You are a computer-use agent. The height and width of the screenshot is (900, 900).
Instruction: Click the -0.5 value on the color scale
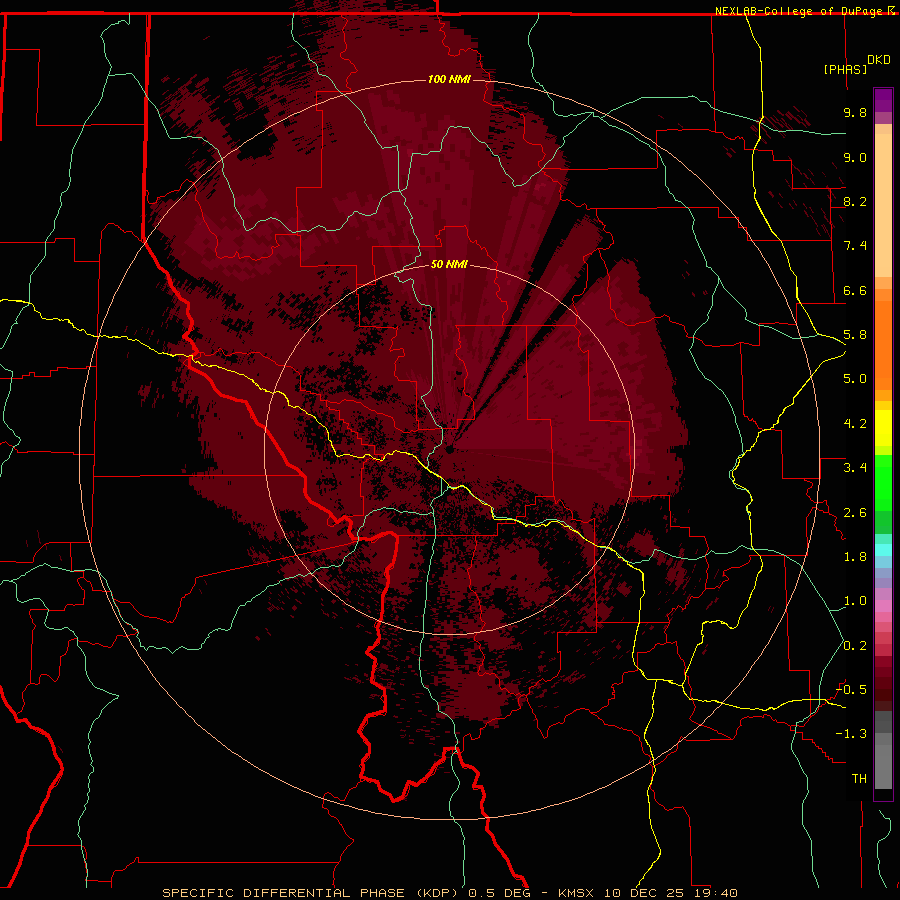[852, 690]
